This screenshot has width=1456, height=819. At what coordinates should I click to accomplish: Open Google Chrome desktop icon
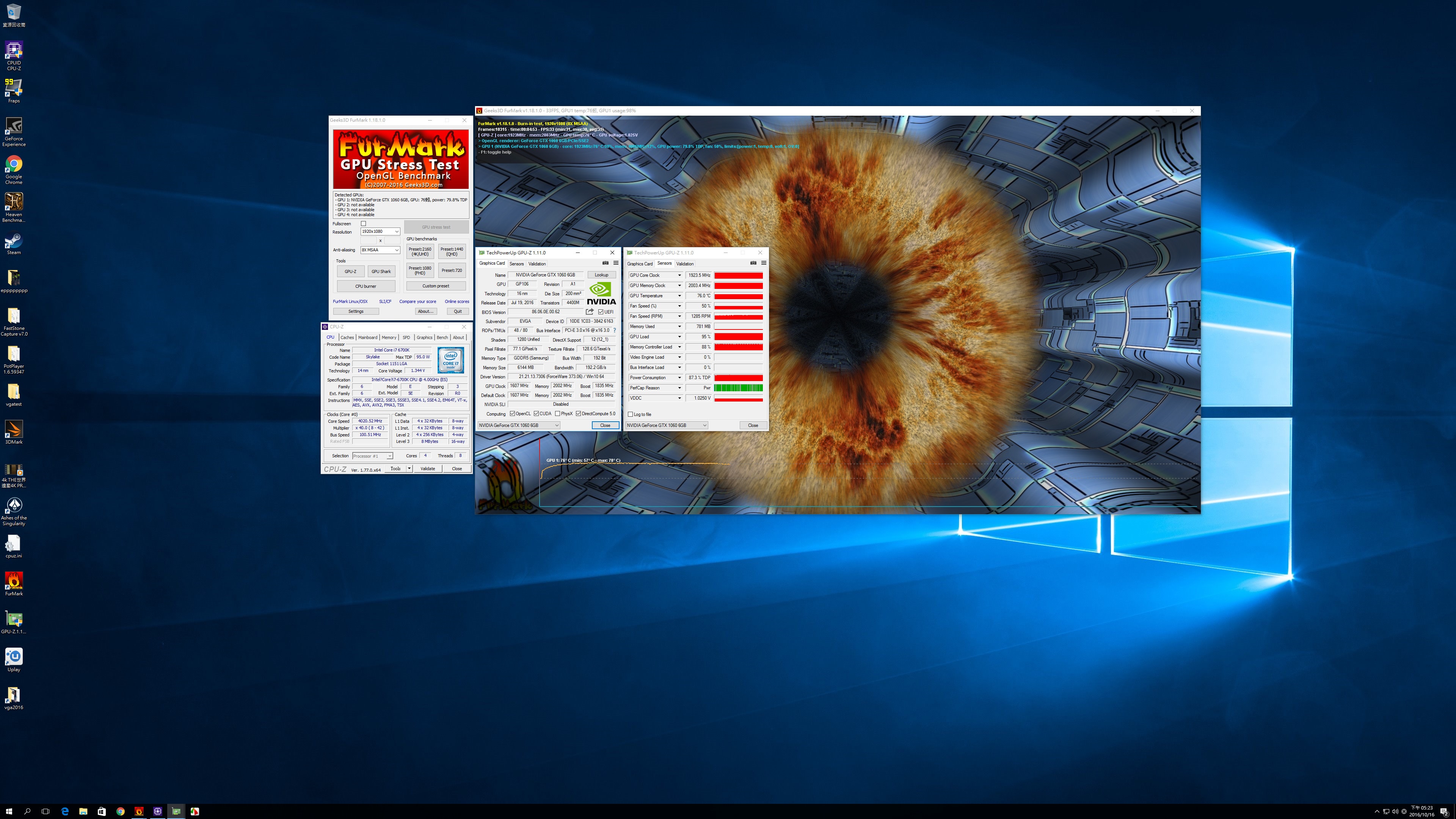(x=14, y=169)
